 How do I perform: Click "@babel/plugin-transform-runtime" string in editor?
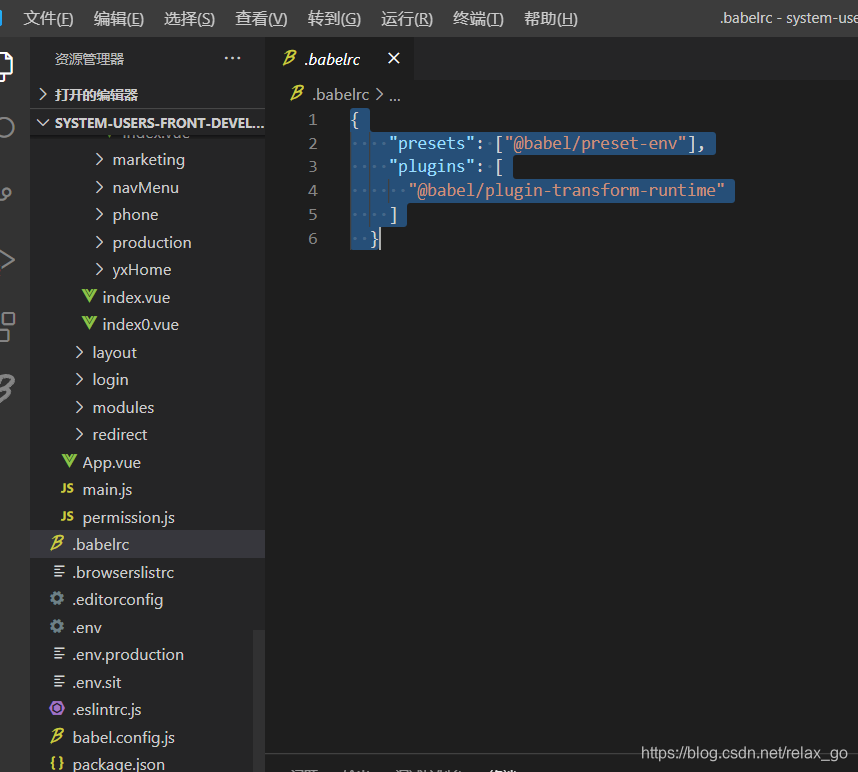coord(566,190)
